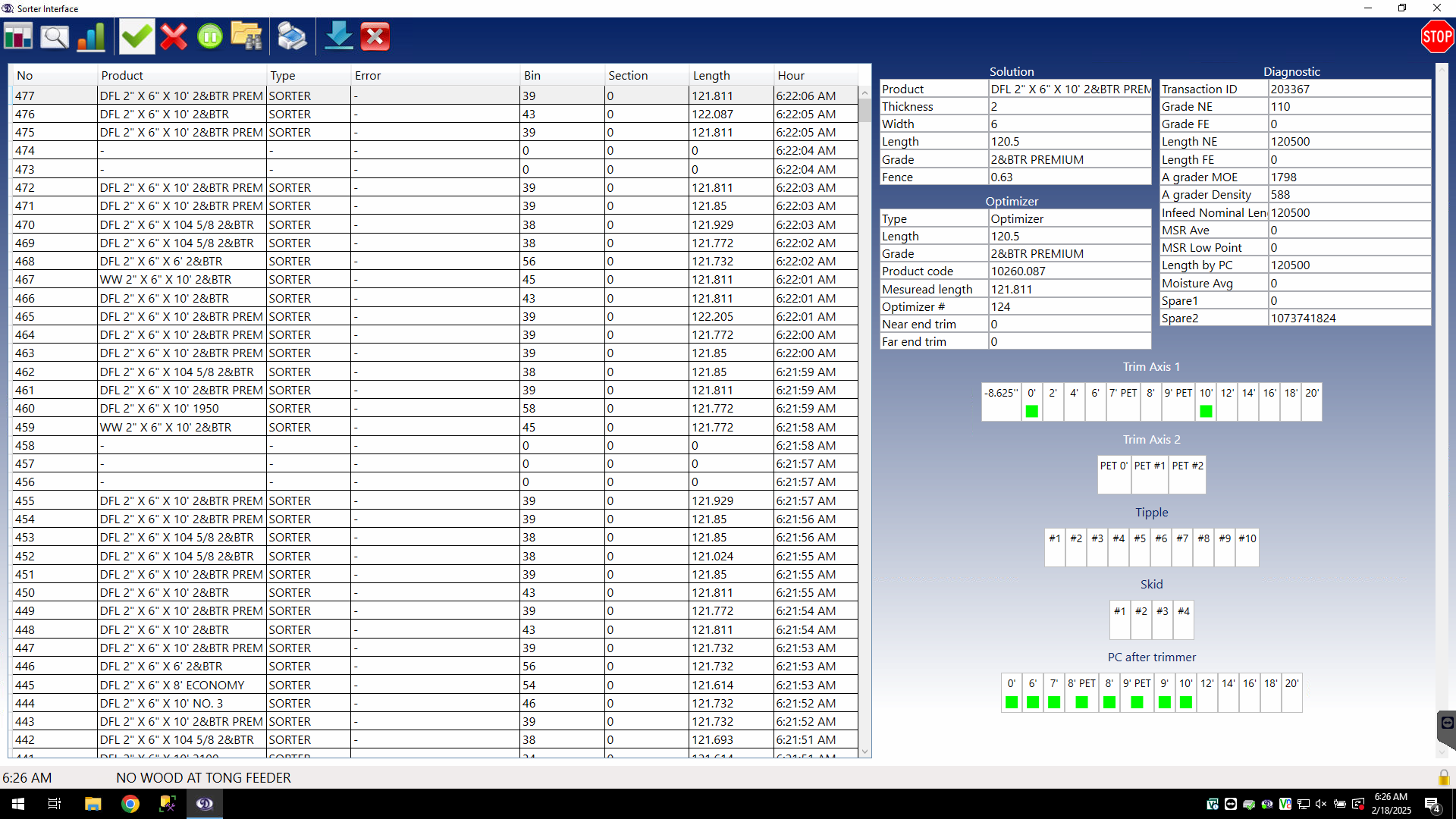Click the 9' PET green indicator after trimmer
The width and height of the screenshot is (1456, 819).
point(1137,702)
